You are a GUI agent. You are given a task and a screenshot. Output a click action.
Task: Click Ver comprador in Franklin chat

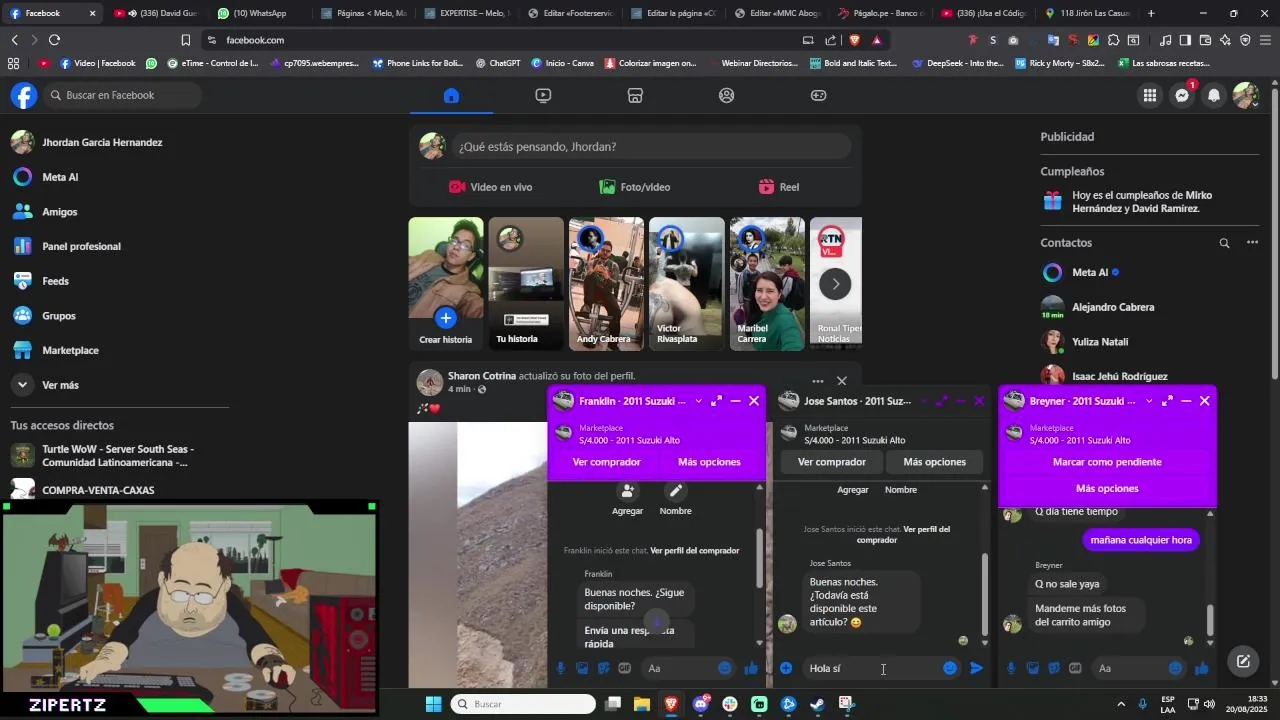[606, 462]
